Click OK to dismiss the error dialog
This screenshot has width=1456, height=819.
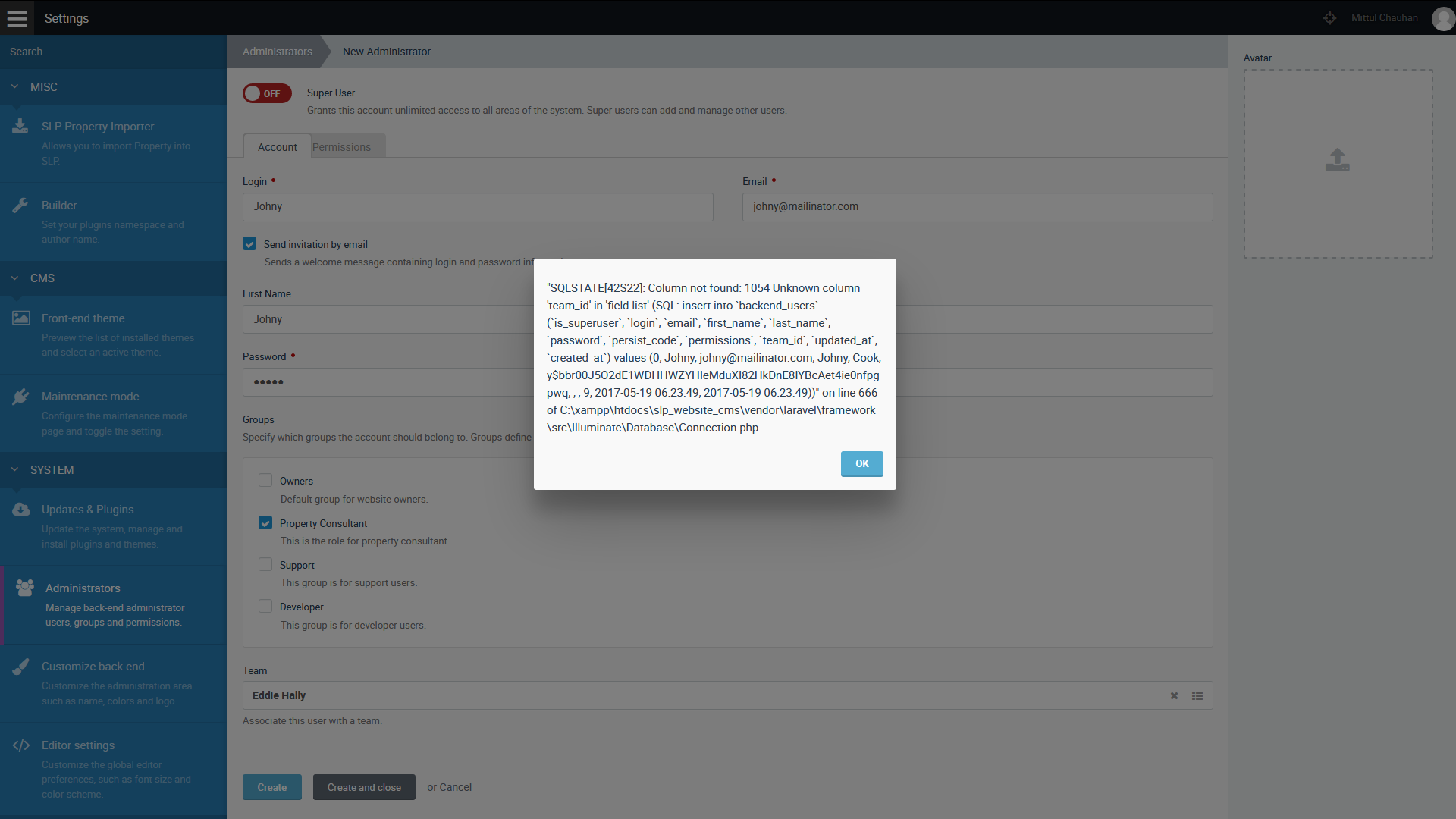coord(862,463)
